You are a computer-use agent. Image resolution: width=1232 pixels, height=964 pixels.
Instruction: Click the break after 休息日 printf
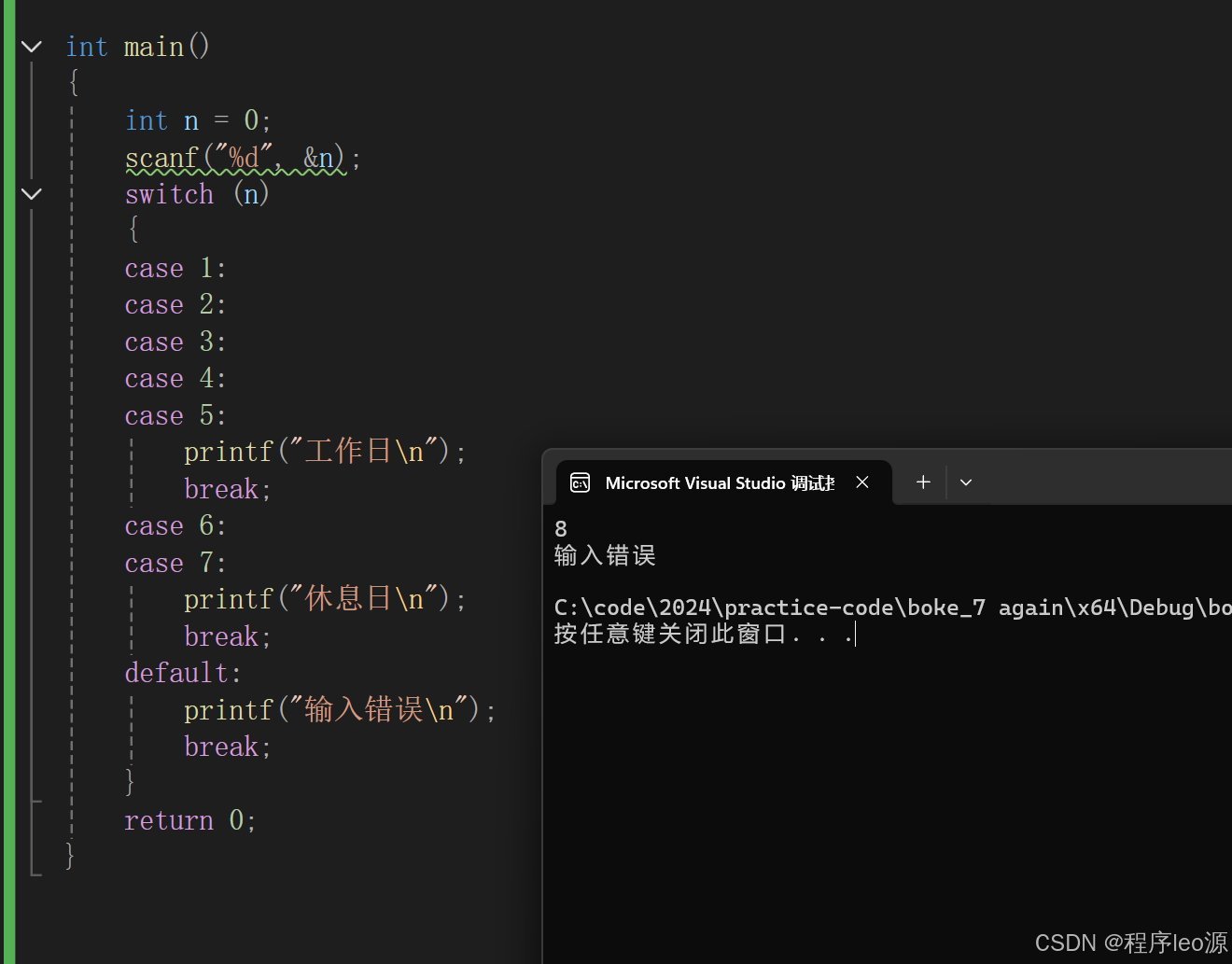point(228,636)
